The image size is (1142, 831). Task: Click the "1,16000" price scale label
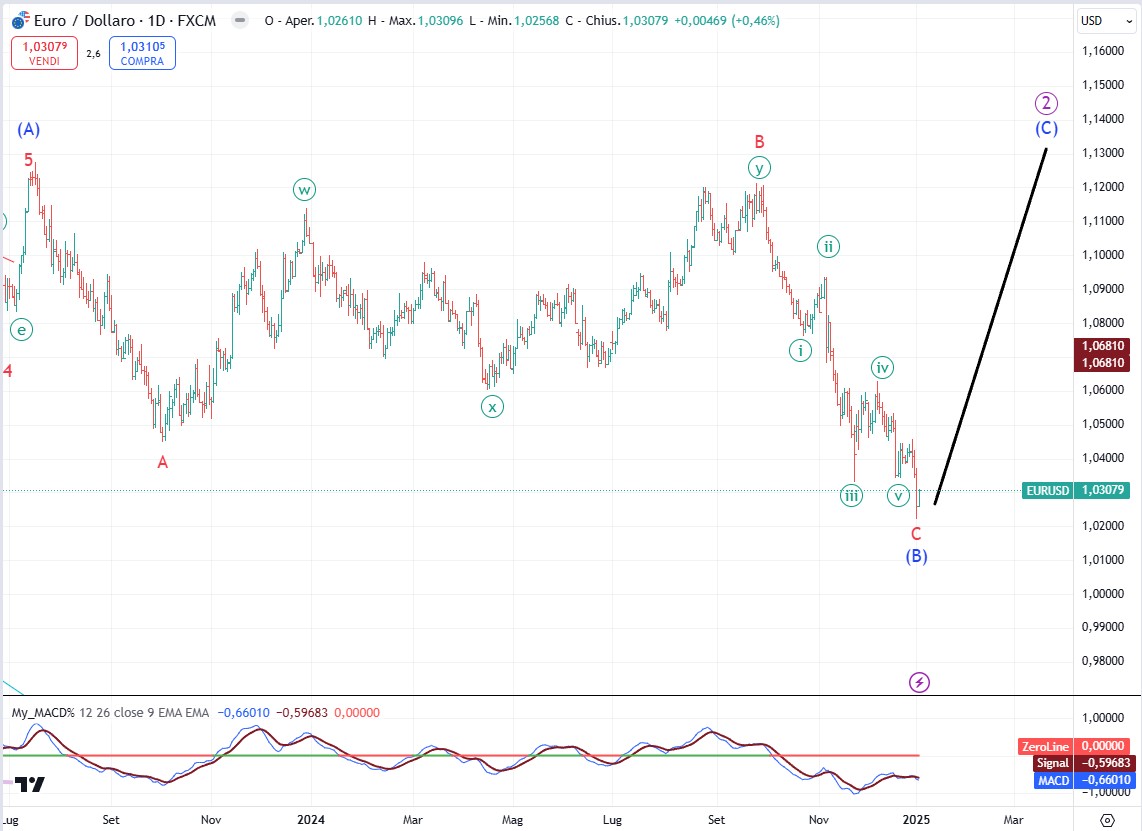1103,51
